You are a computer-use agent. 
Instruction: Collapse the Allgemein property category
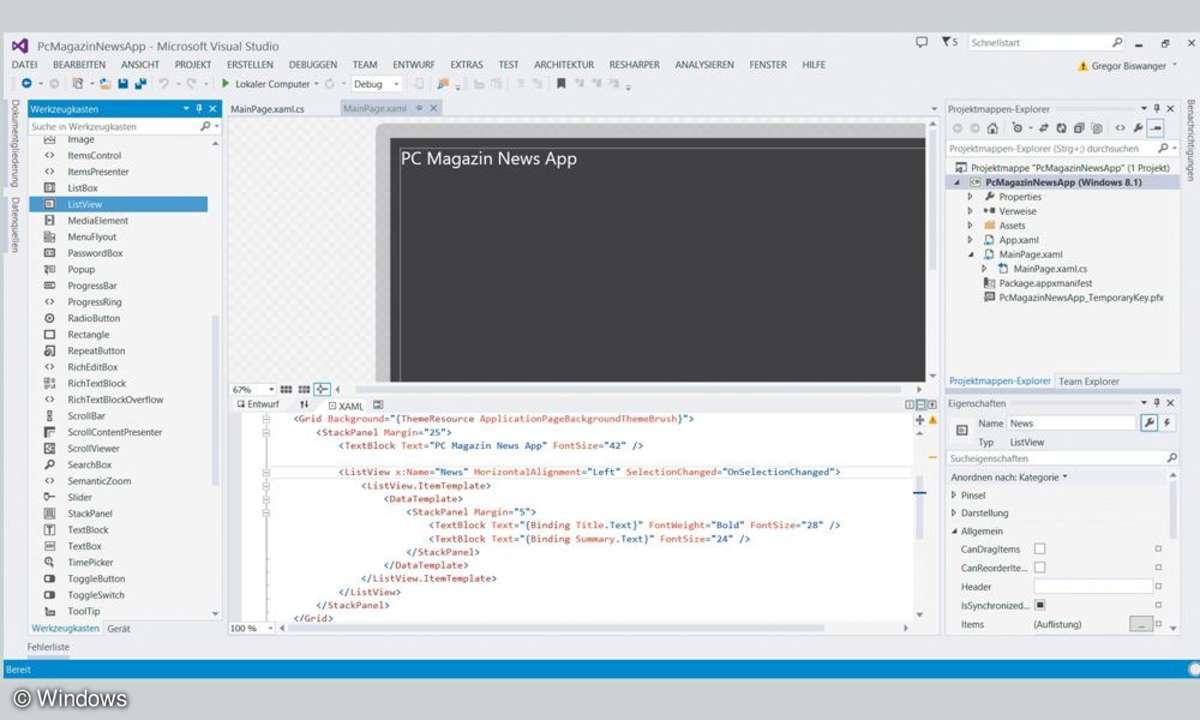click(x=954, y=531)
